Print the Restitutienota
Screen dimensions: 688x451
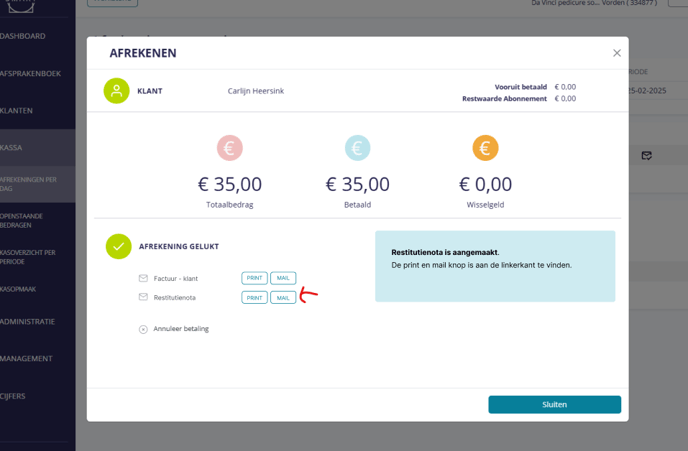coord(254,297)
